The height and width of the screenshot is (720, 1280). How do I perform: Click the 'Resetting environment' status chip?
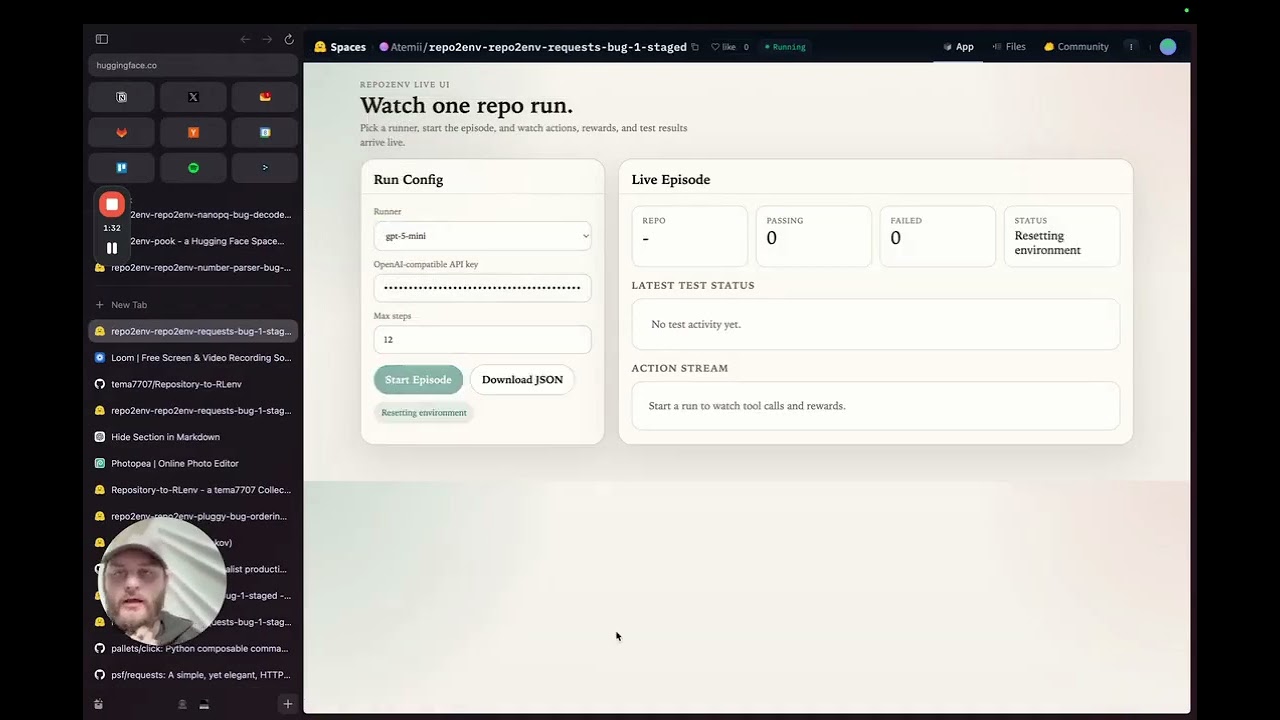pos(424,413)
